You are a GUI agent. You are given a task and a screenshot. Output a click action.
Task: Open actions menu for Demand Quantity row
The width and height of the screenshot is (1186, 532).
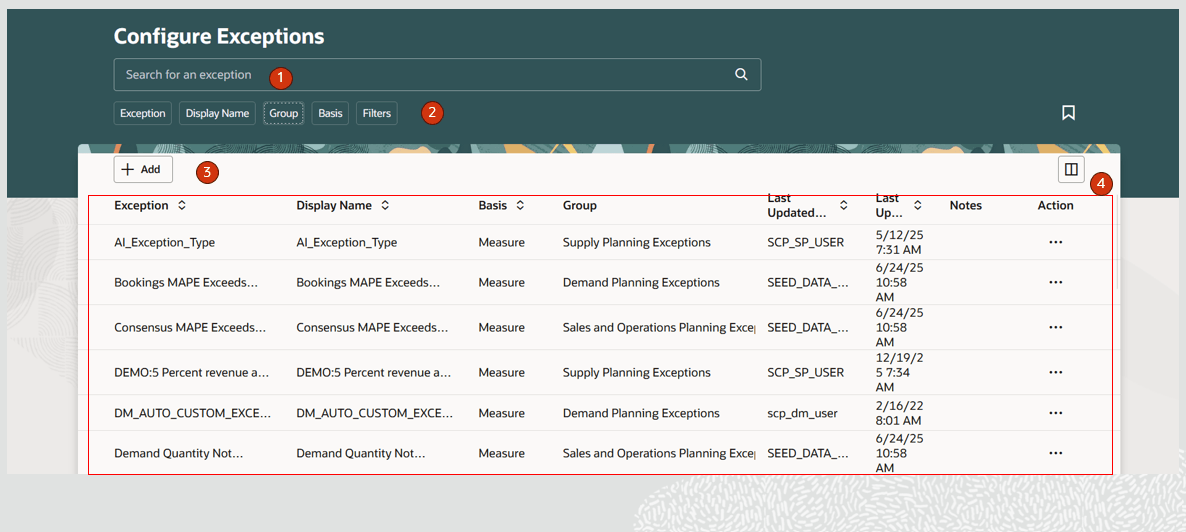coord(1055,453)
